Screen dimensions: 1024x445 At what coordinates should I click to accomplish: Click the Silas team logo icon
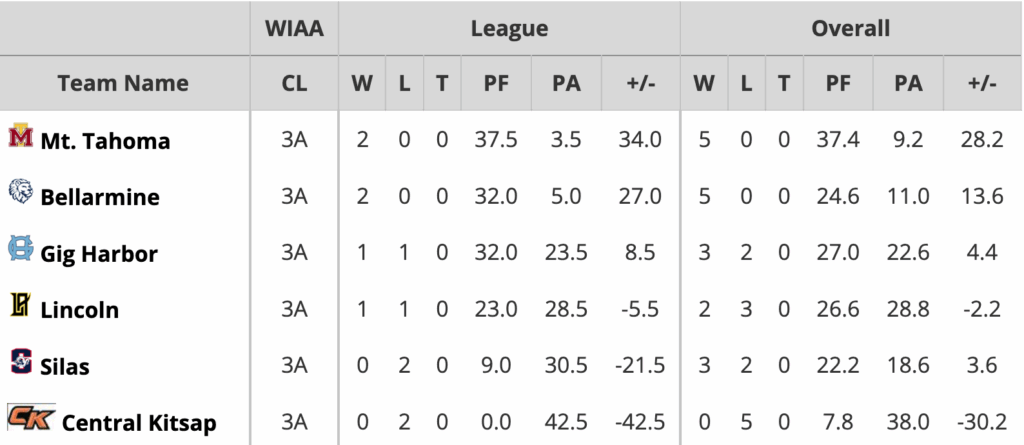coord(21,362)
